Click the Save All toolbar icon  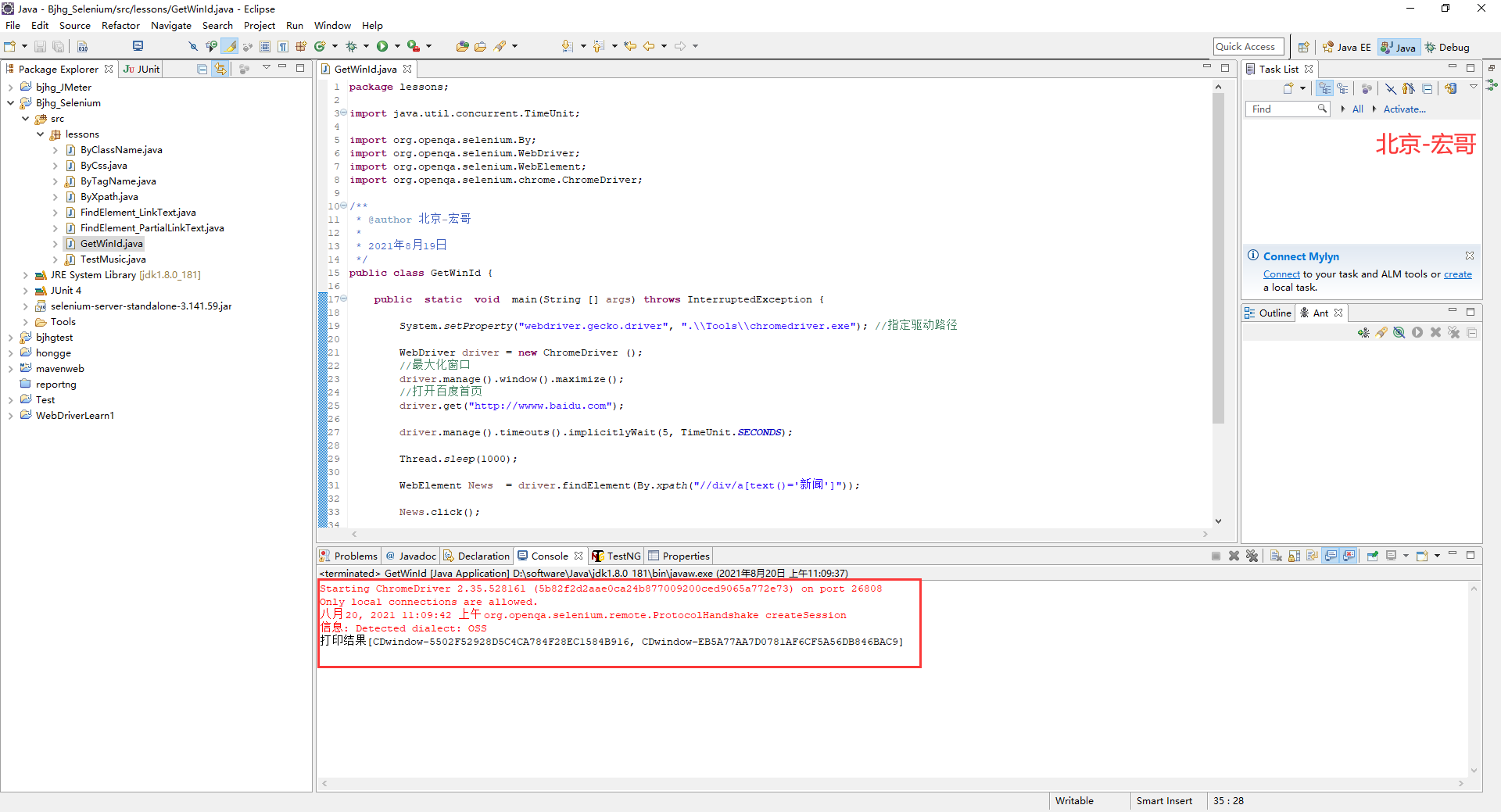coord(58,47)
